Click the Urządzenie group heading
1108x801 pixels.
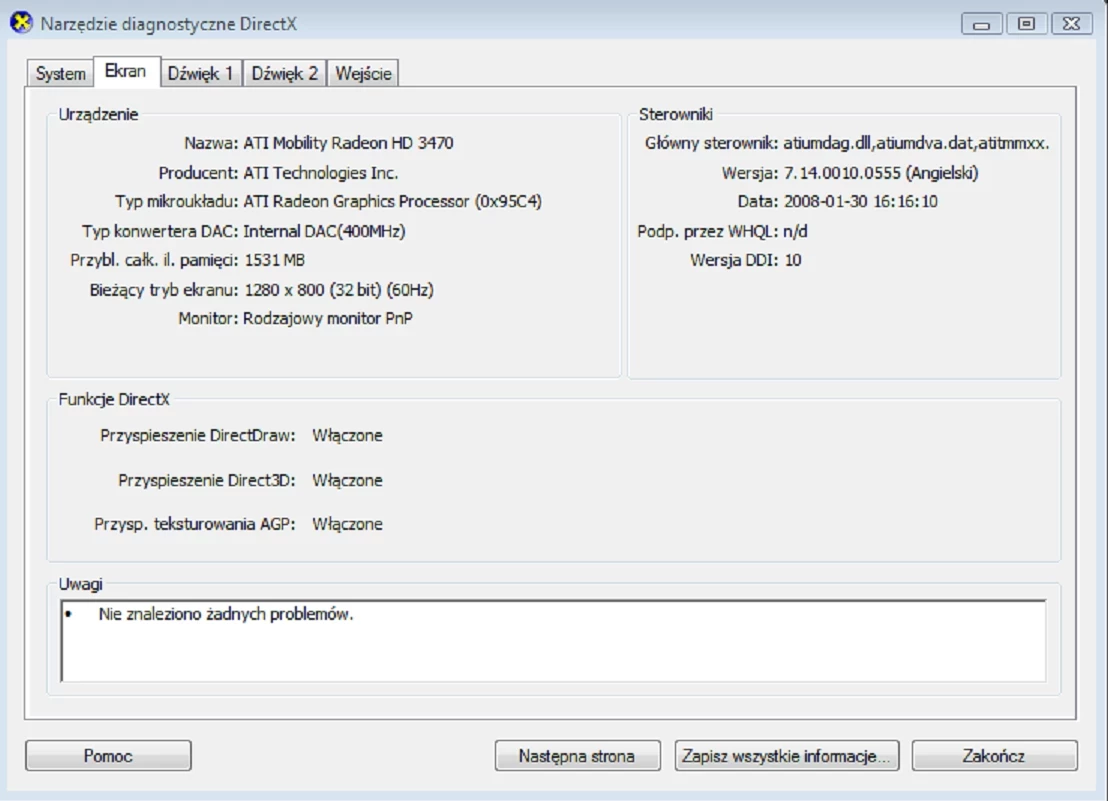(x=98, y=114)
